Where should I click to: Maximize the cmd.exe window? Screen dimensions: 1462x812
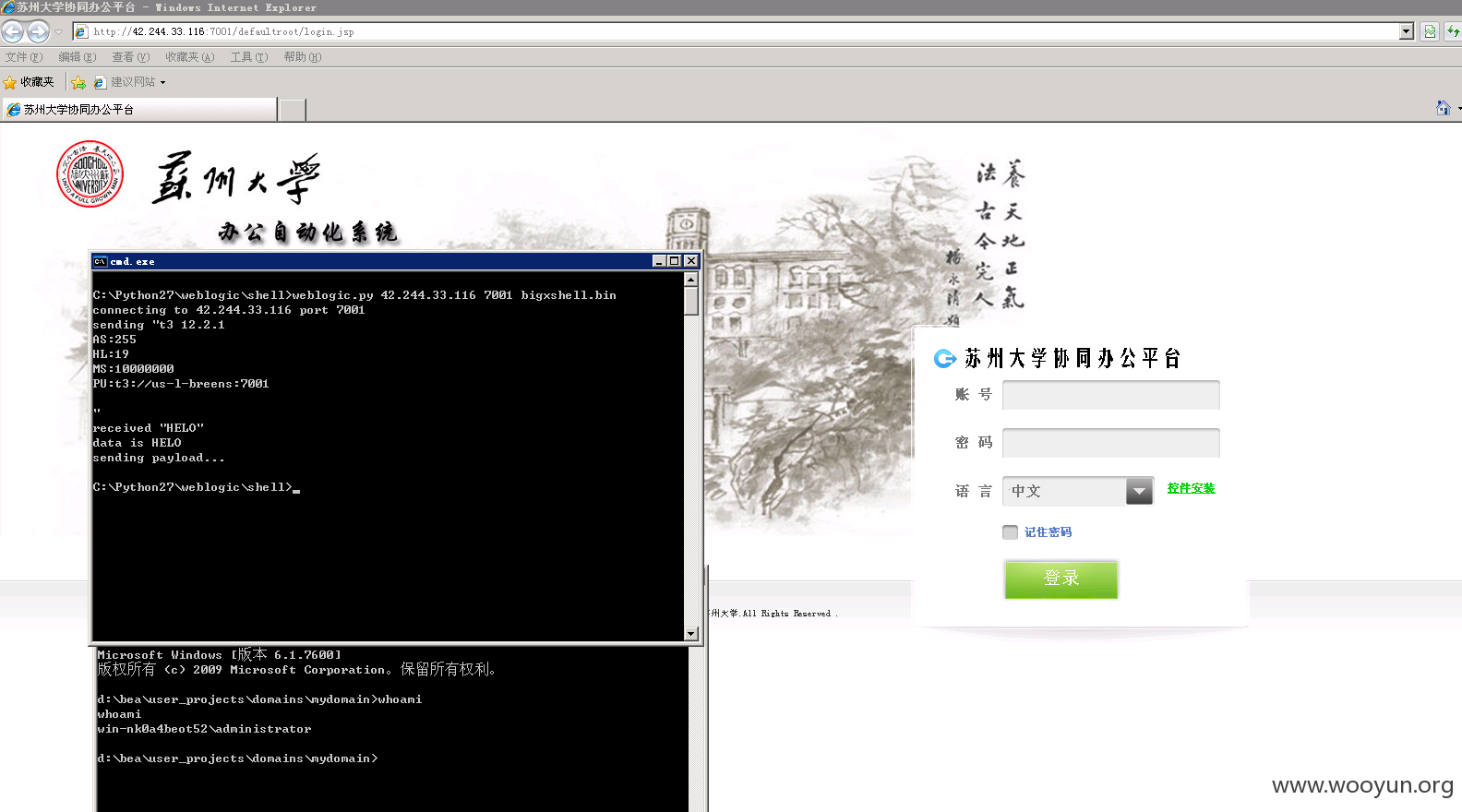674,261
